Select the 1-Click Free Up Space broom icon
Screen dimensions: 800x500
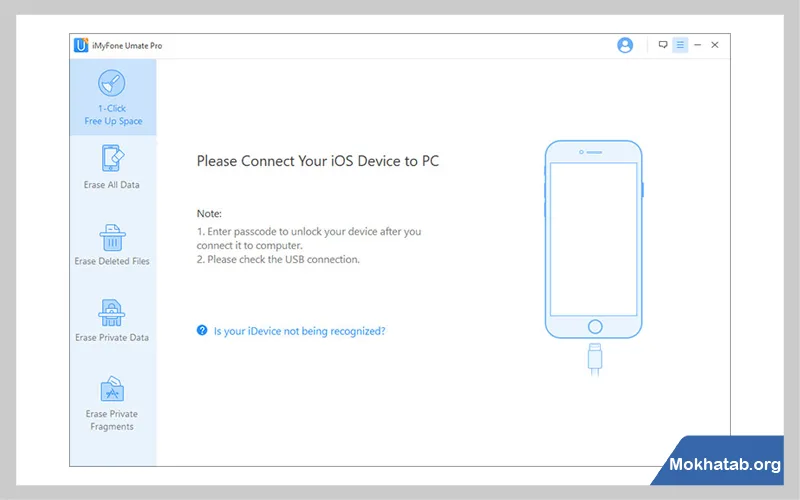pyautogui.click(x=112, y=83)
